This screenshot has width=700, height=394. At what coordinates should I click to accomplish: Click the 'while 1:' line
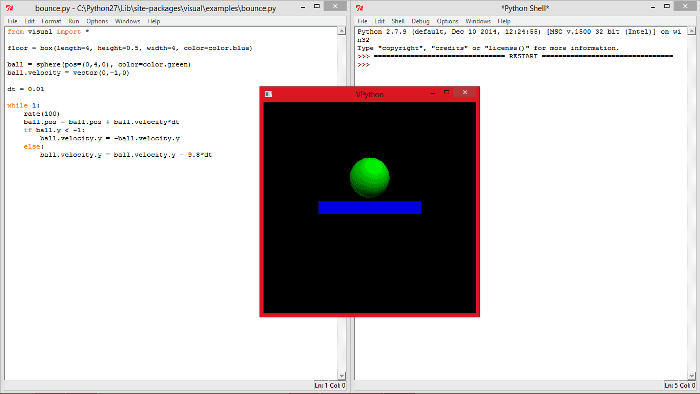pos(24,105)
